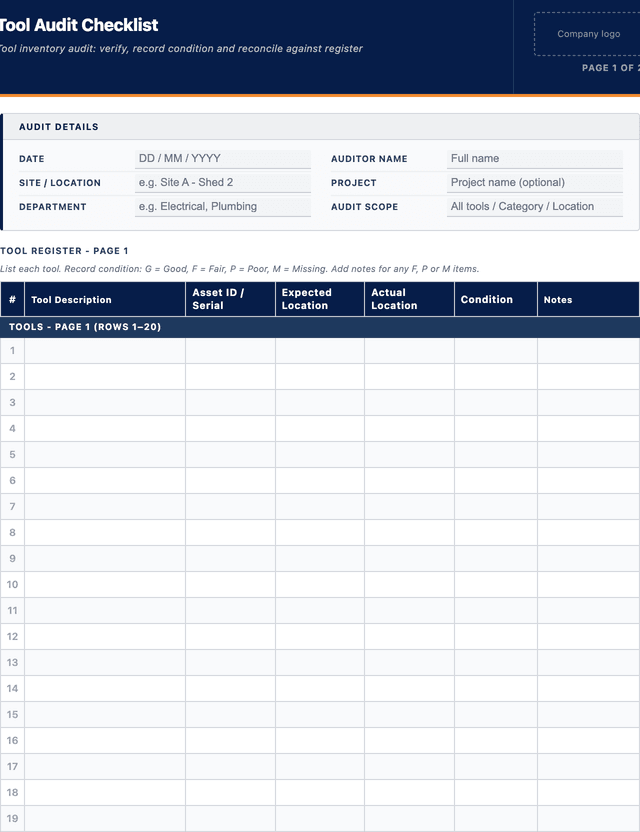Click the Notes cell in row 6
Screen dimensions: 640x832
tap(589, 481)
